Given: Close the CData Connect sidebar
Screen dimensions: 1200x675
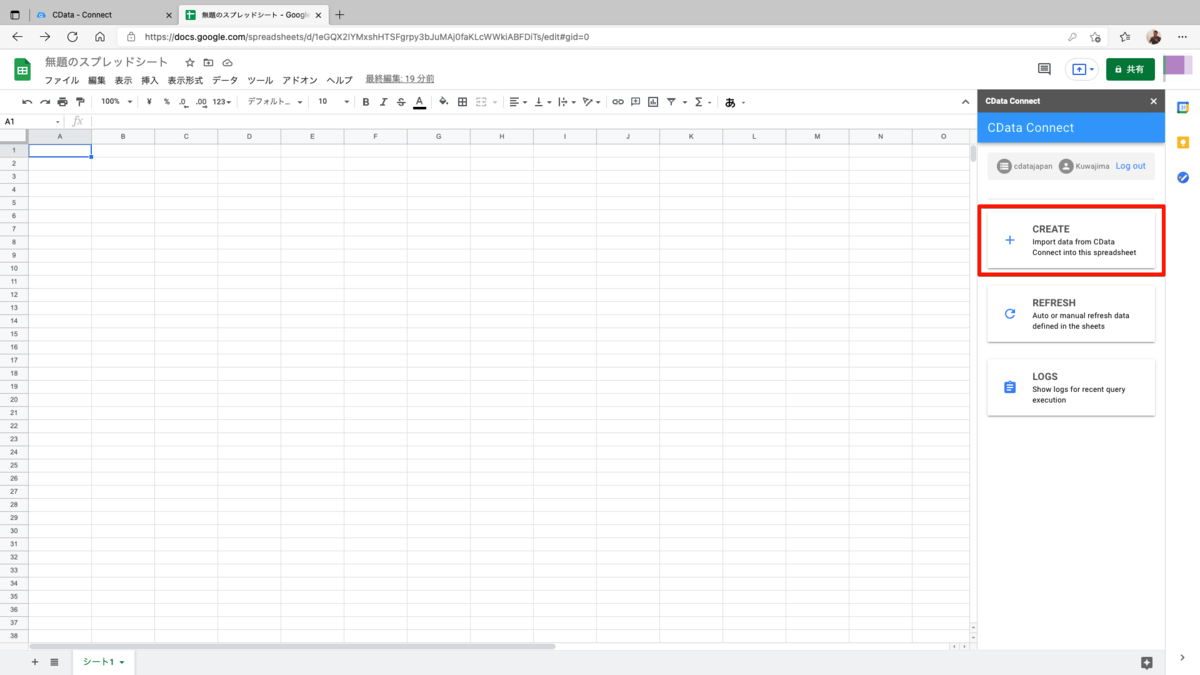Looking at the screenshot, I should click(x=1153, y=101).
